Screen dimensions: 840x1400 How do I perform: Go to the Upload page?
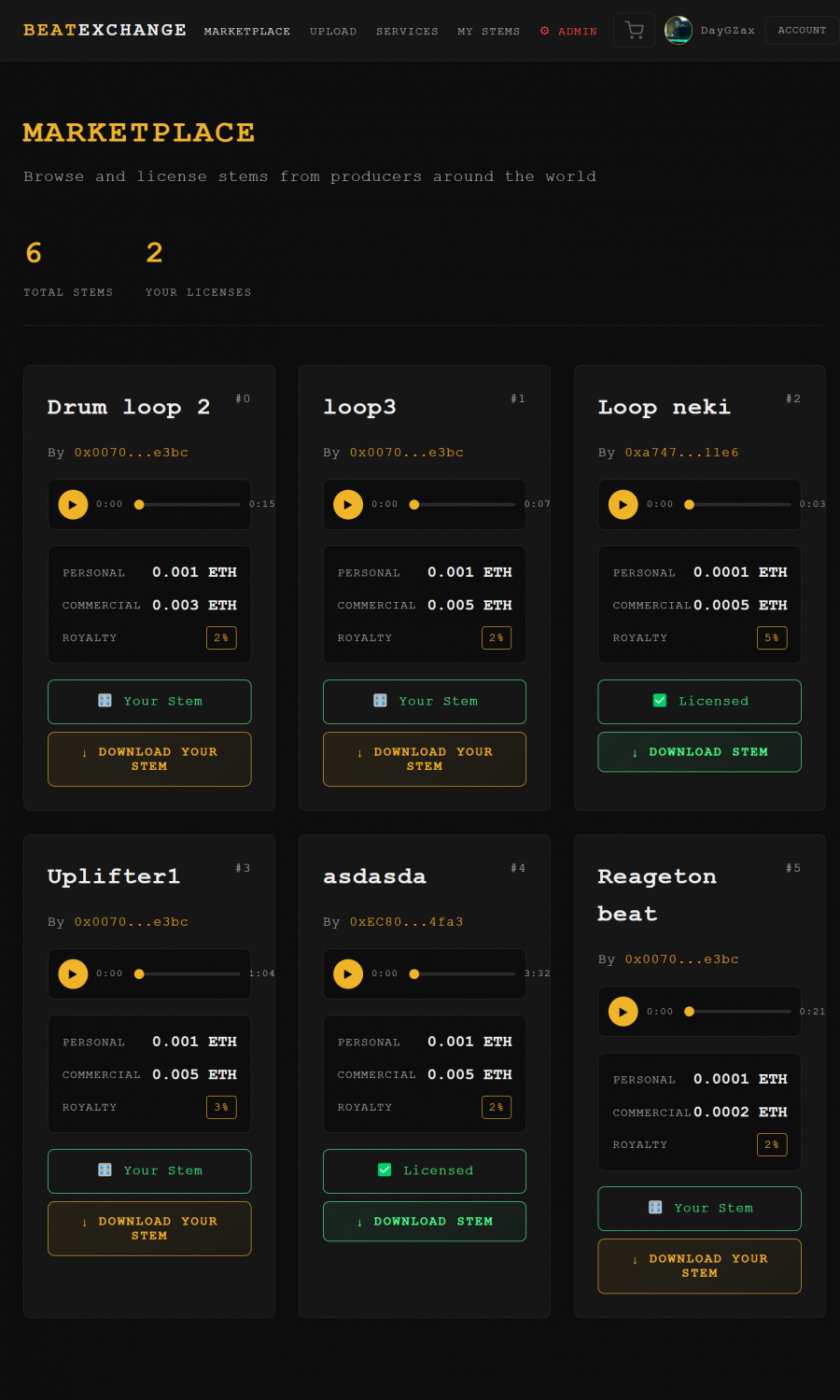333,32
